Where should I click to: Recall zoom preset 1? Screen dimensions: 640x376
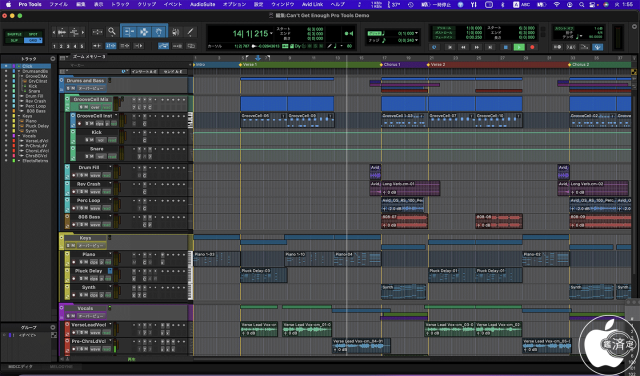coord(54,46)
